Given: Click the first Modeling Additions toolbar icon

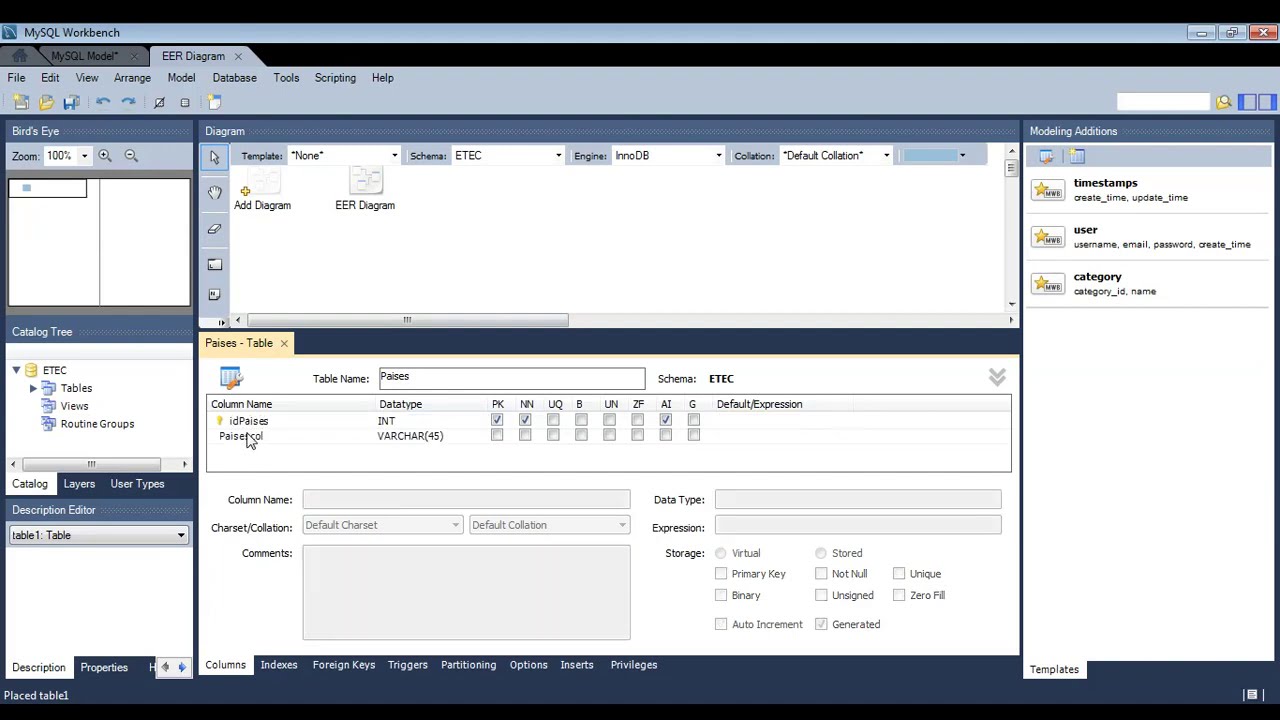Looking at the screenshot, I should click(x=1046, y=156).
